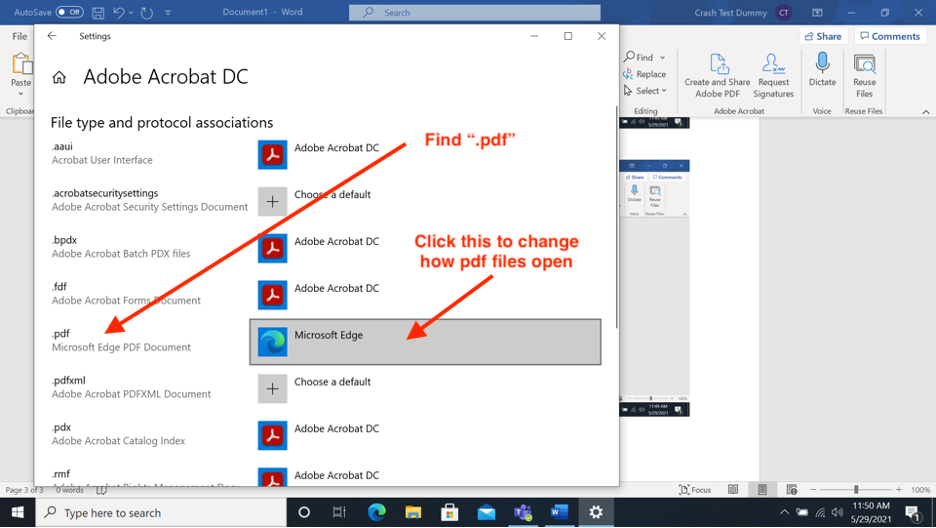Screen dimensions: 936x528
Task: Switch to Read Mode view icon
Action: point(733,490)
